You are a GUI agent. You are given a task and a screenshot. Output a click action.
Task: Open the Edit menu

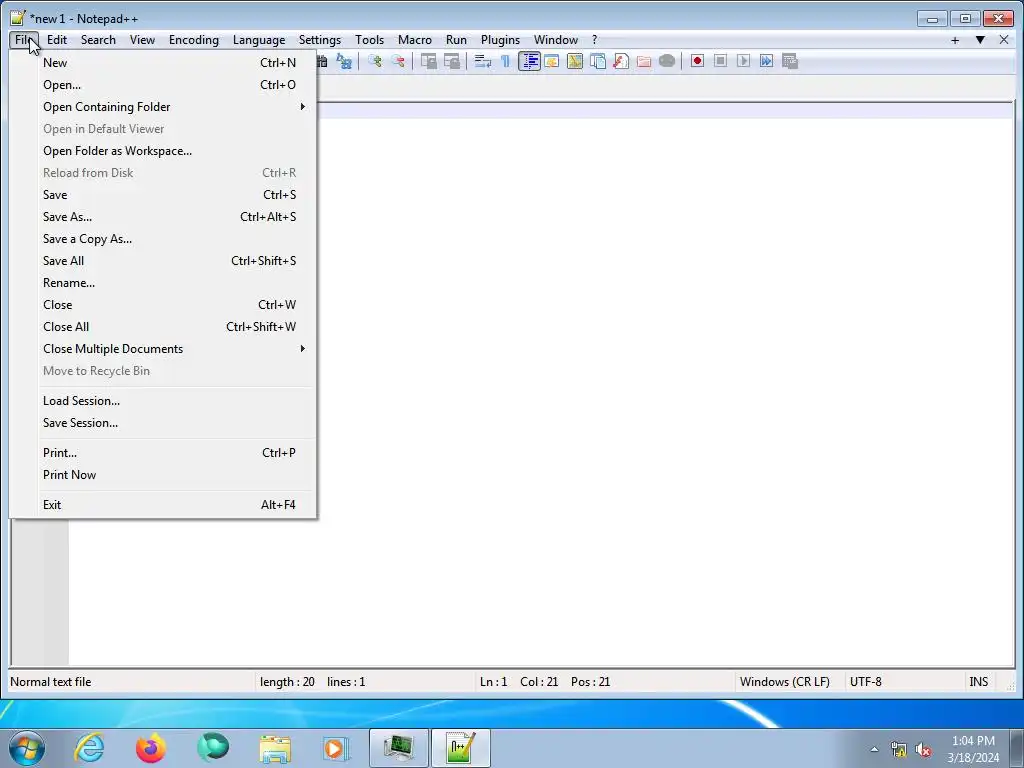pos(57,40)
